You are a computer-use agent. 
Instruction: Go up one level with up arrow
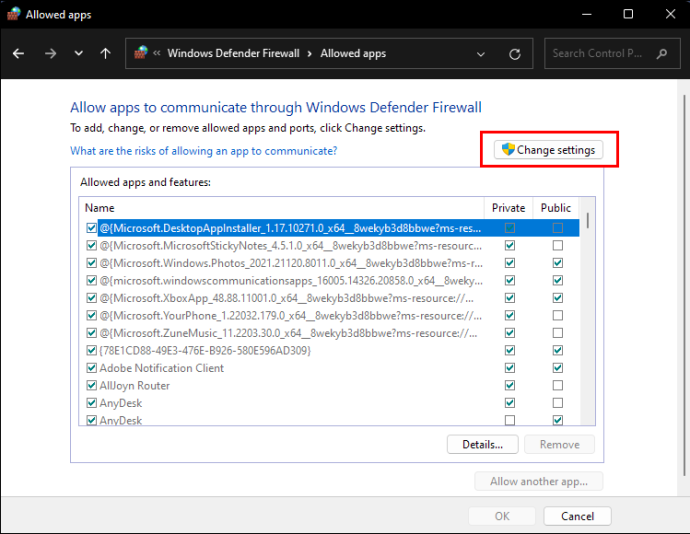[x=105, y=54]
